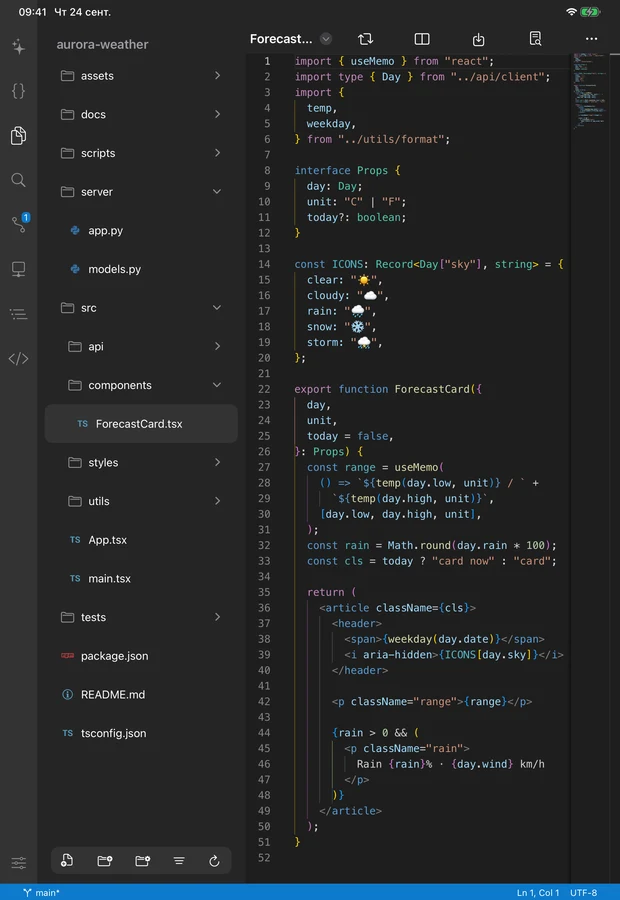
Task: Check the battery icon in status bar
Action: [590, 11]
